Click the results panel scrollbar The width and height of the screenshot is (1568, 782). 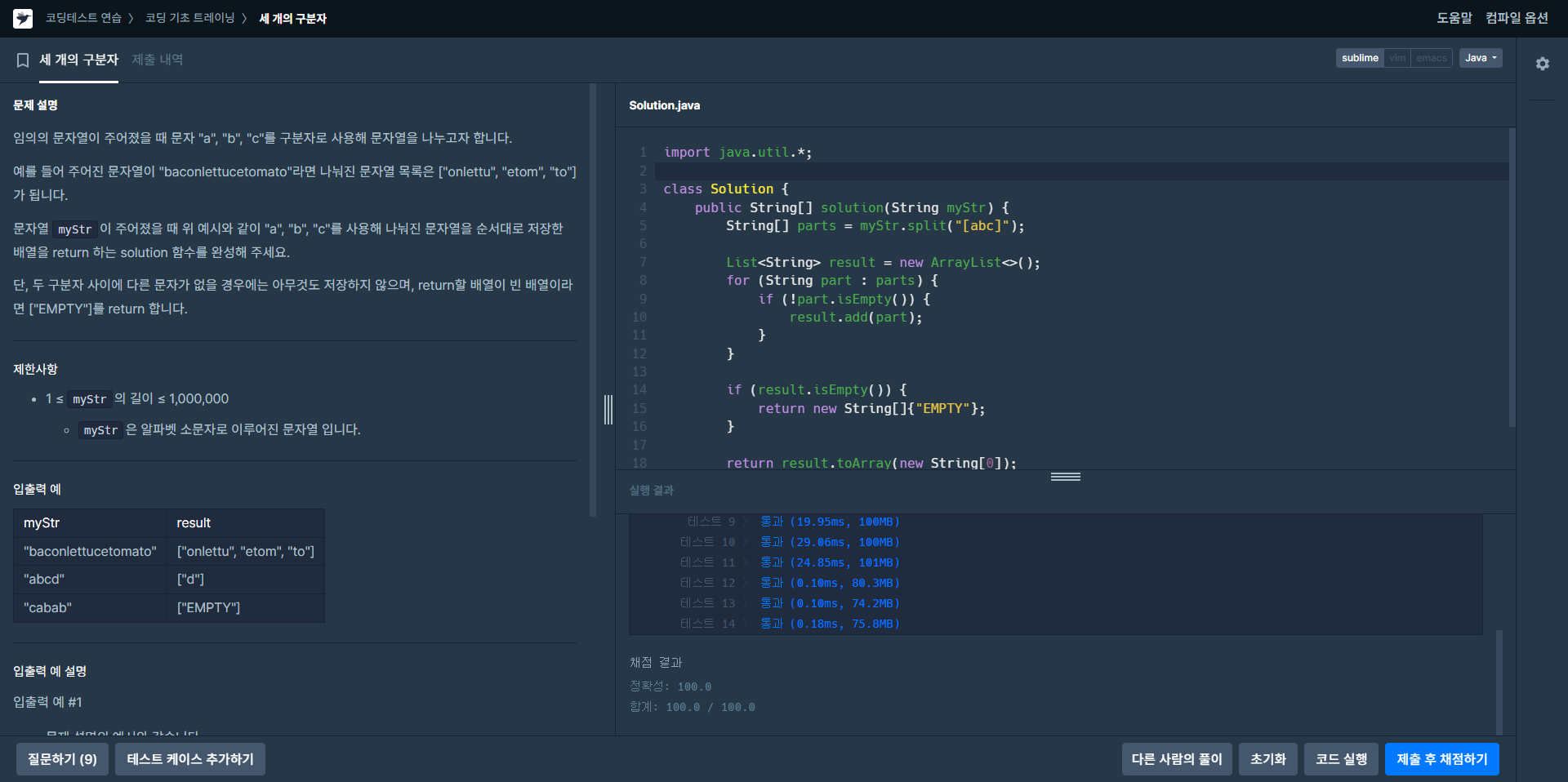pyautogui.click(x=1499, y=682)
